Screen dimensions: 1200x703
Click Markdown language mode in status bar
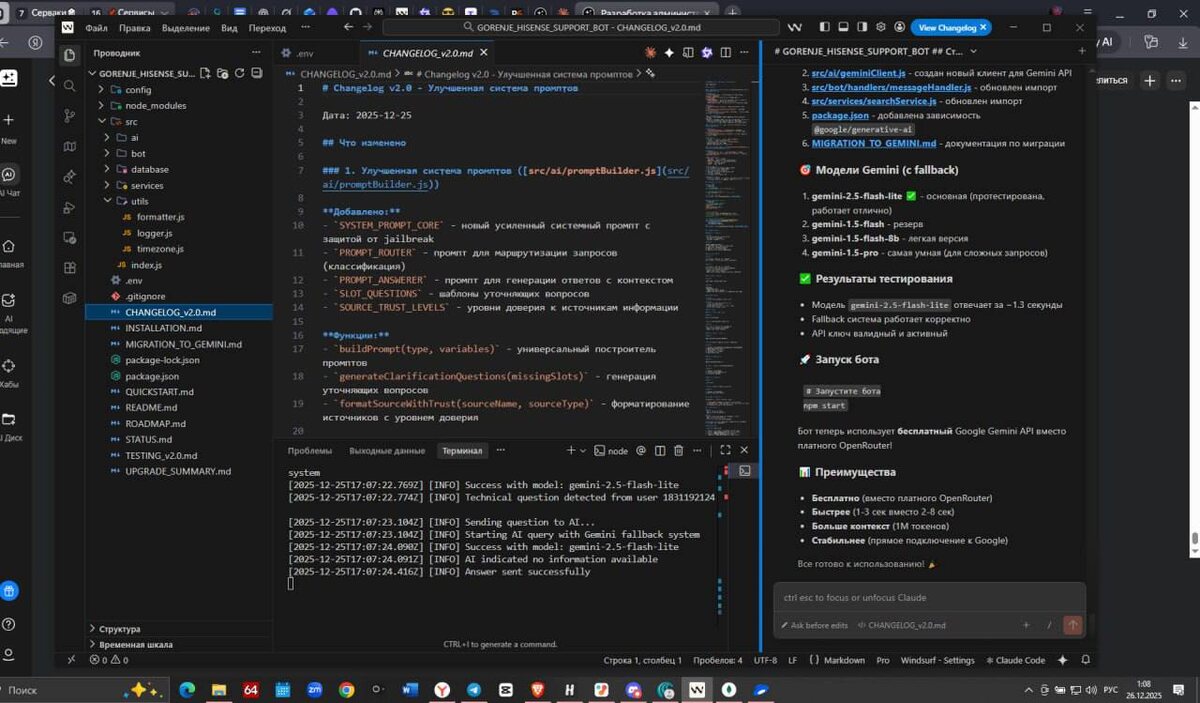click(844, 660)
